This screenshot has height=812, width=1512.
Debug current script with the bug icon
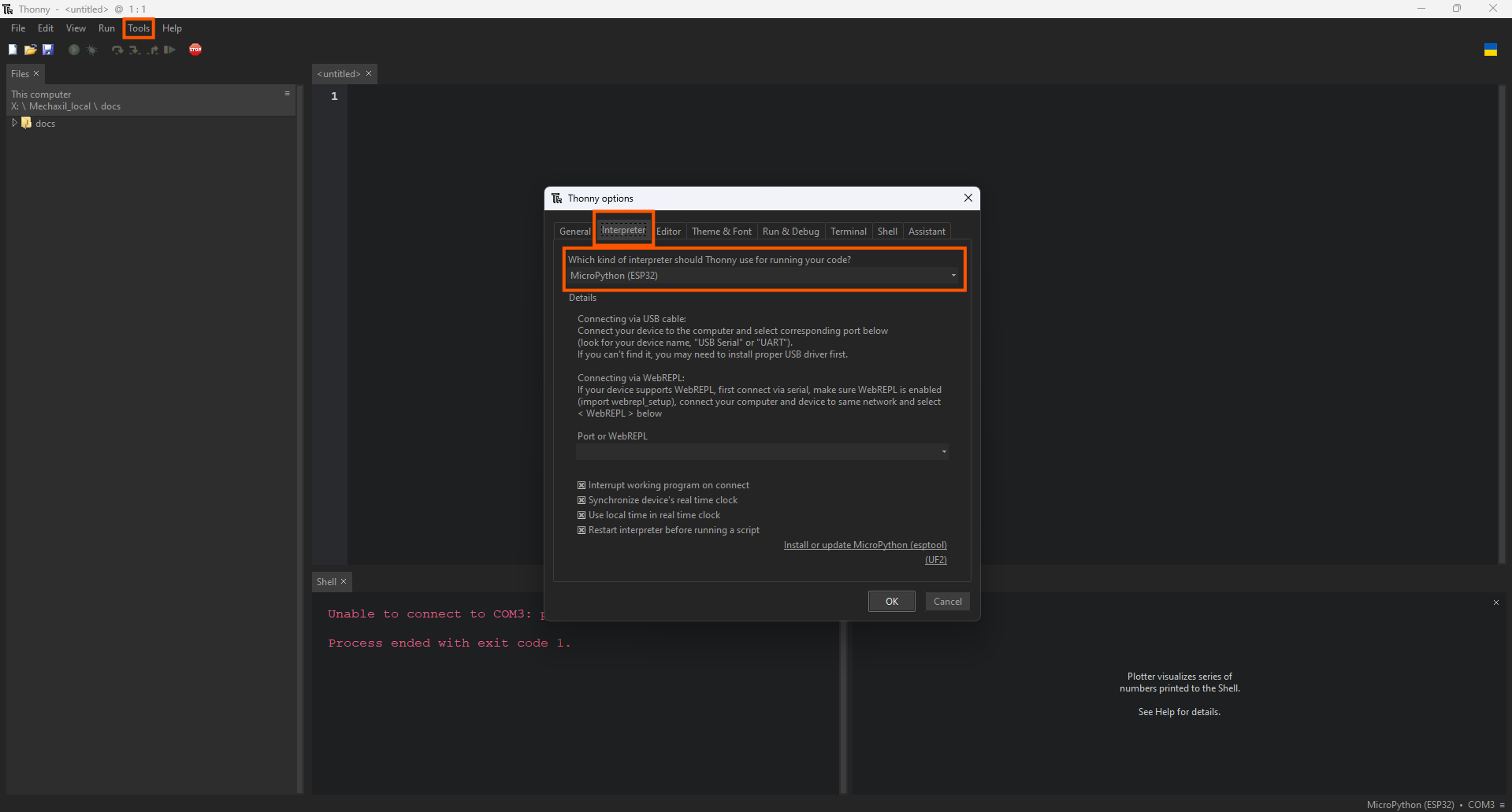pyautogui.click(x=91, y=50)
